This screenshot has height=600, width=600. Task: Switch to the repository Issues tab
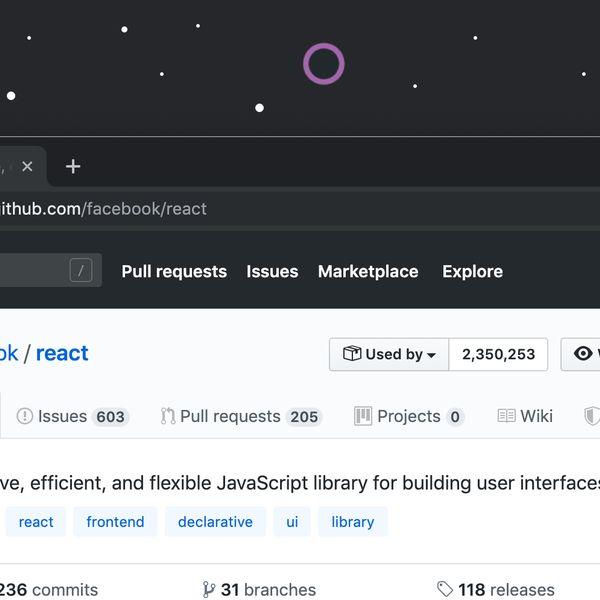pos(73,416)
